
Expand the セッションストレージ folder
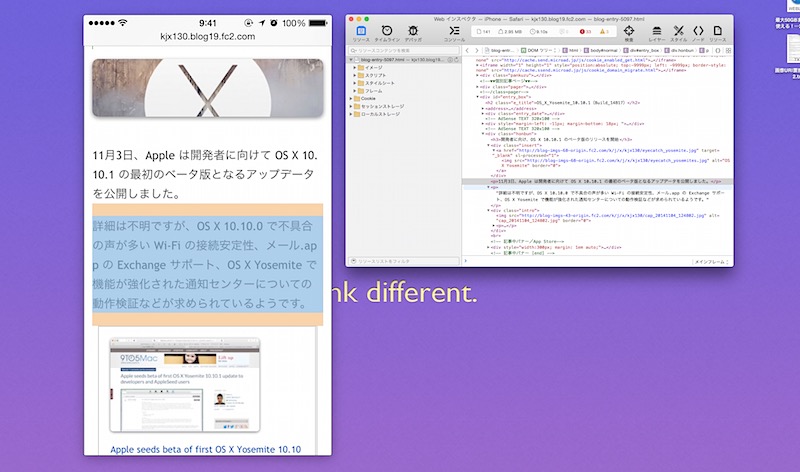(351, 106)
